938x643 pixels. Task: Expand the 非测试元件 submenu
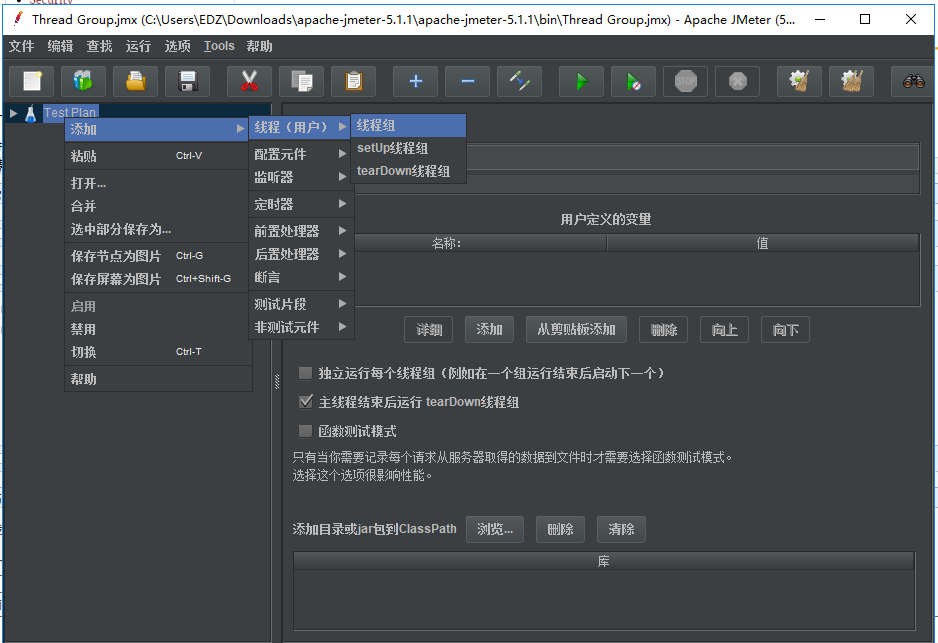pyautogui.click(x=301, y=327)
